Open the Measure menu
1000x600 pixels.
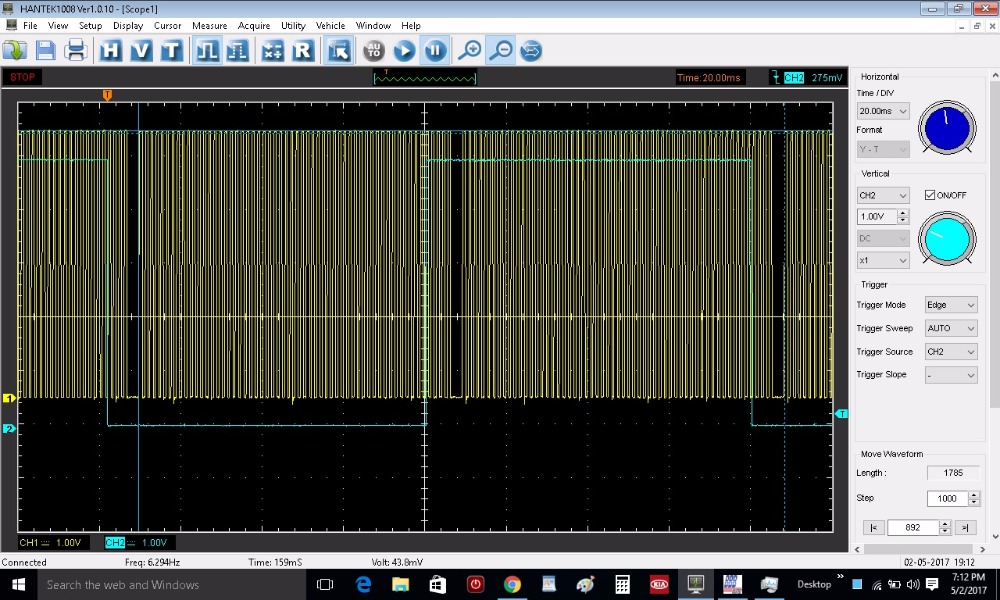point(210,25)
